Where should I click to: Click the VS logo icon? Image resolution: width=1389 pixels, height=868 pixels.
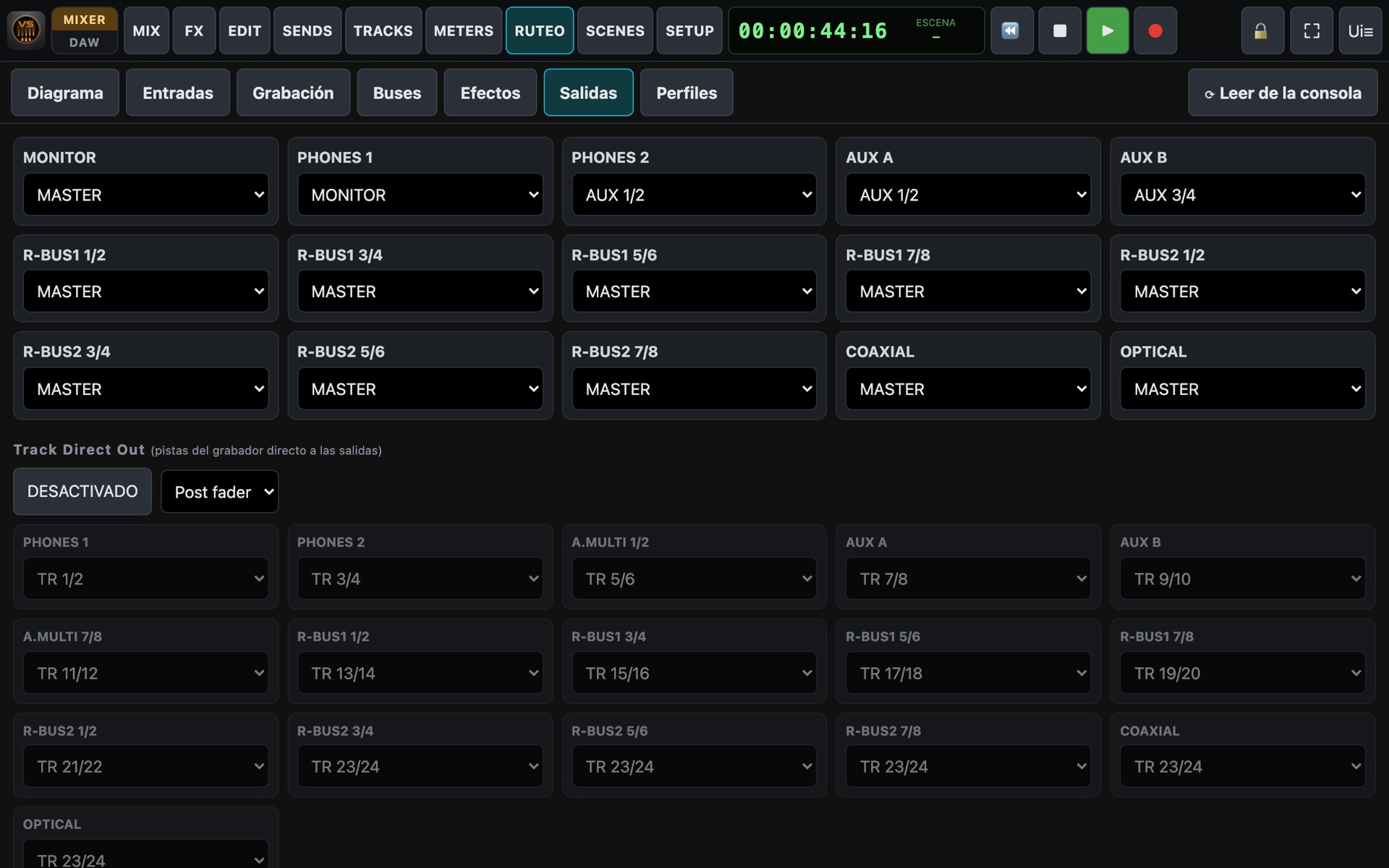tap(26, 30)
